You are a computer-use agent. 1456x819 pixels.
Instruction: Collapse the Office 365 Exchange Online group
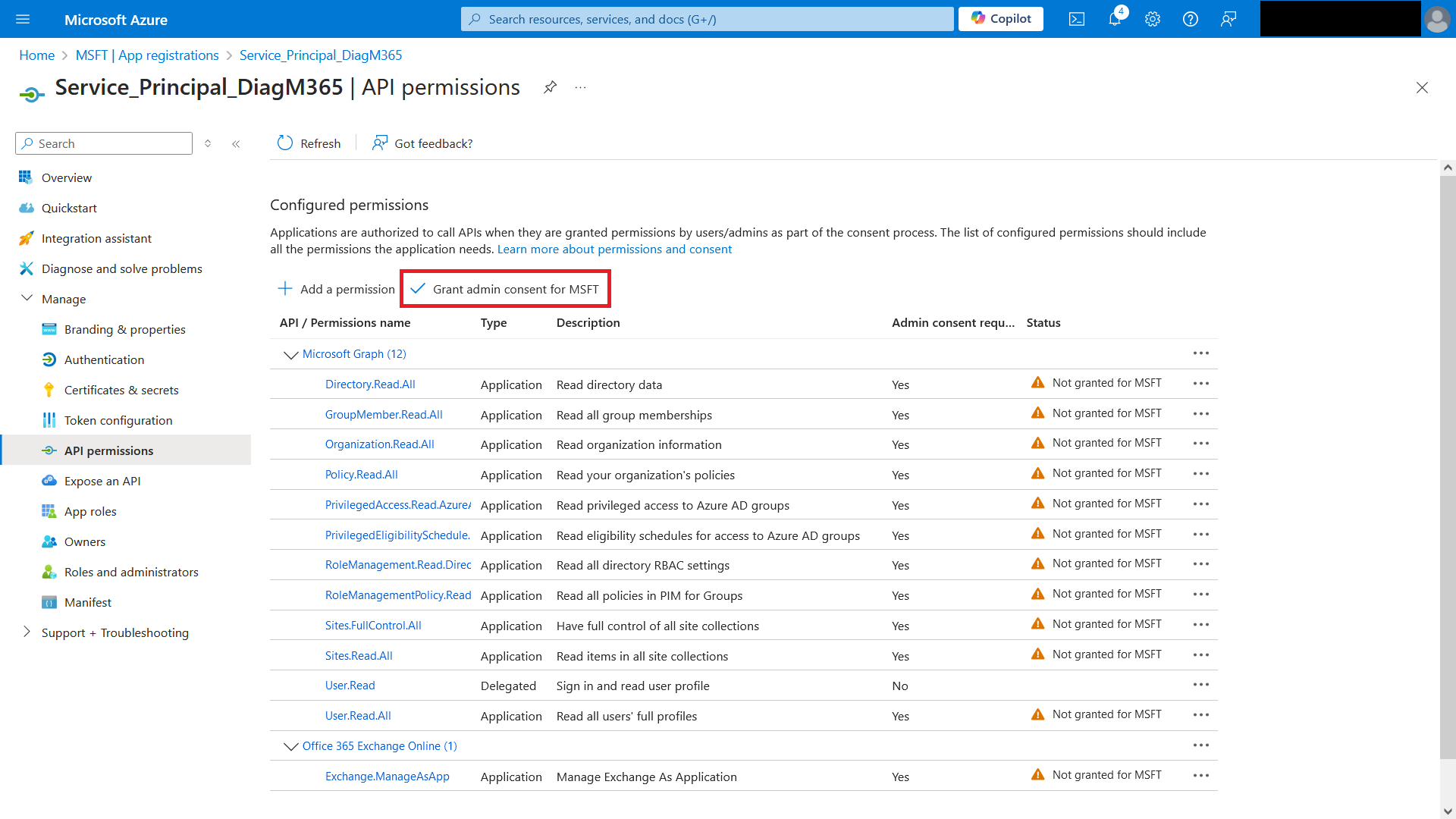[x=290, y=746]
